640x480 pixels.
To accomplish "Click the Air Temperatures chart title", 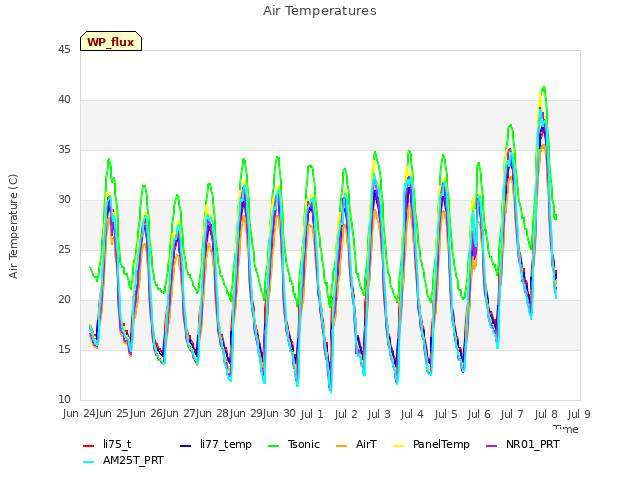I will click(320, 11).
